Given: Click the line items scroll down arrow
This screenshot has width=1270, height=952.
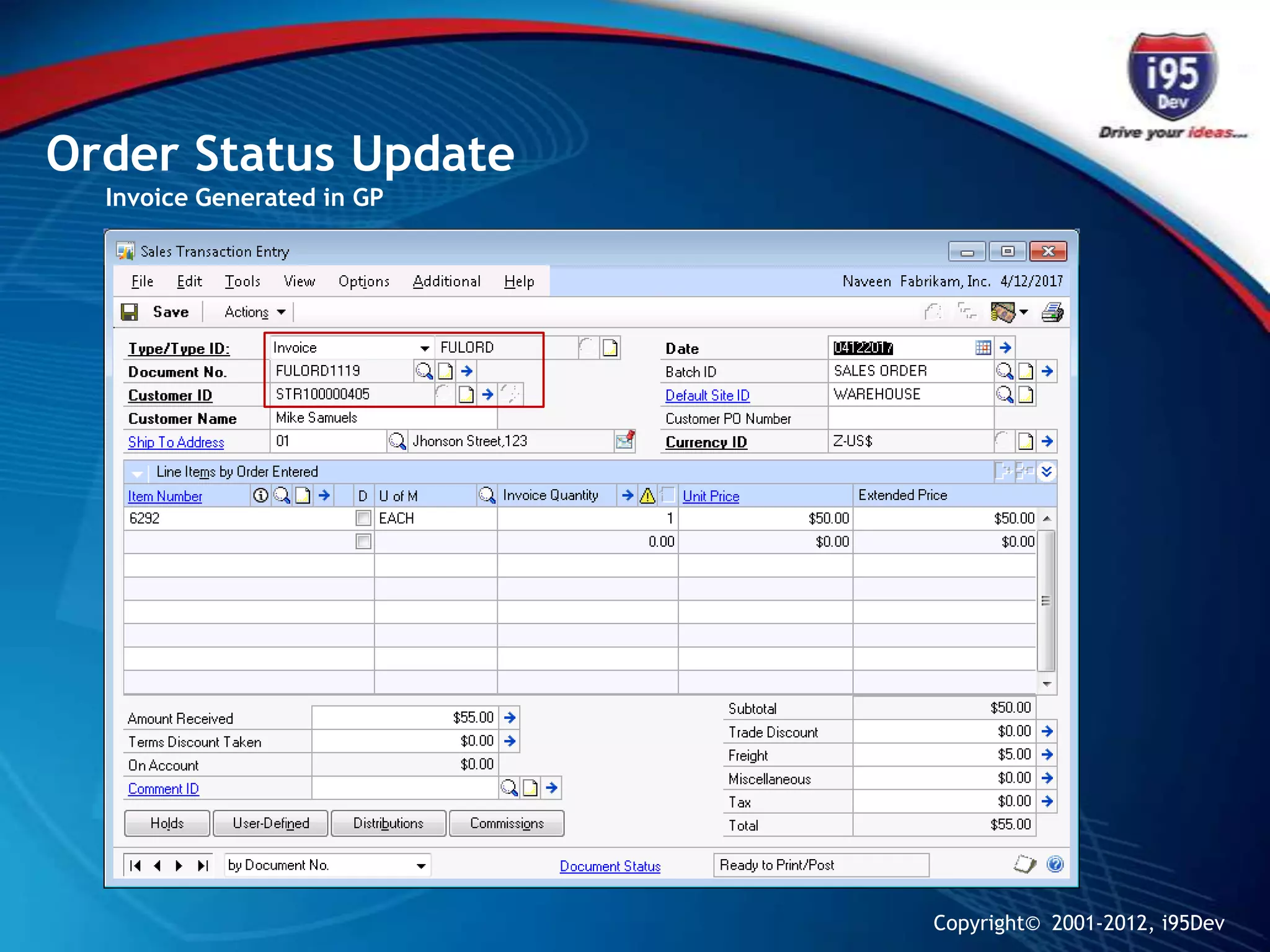Looking at the screenshot, I should click(1046, 684).
